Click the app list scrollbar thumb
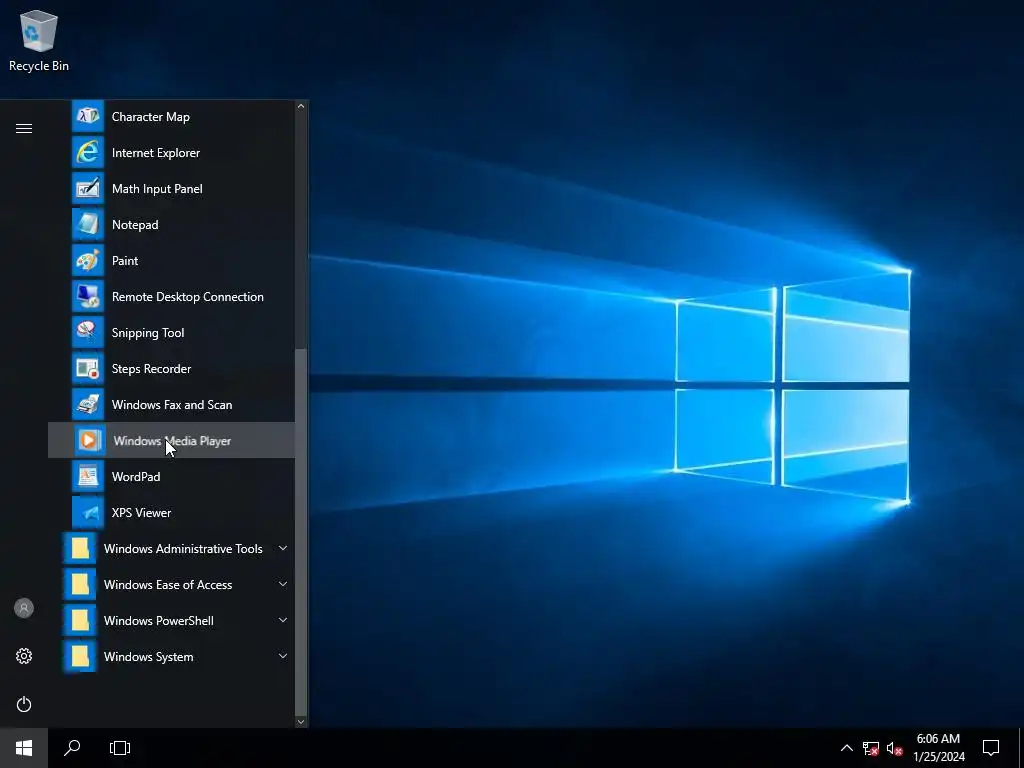1024x768 pixels. pos(301,532)
